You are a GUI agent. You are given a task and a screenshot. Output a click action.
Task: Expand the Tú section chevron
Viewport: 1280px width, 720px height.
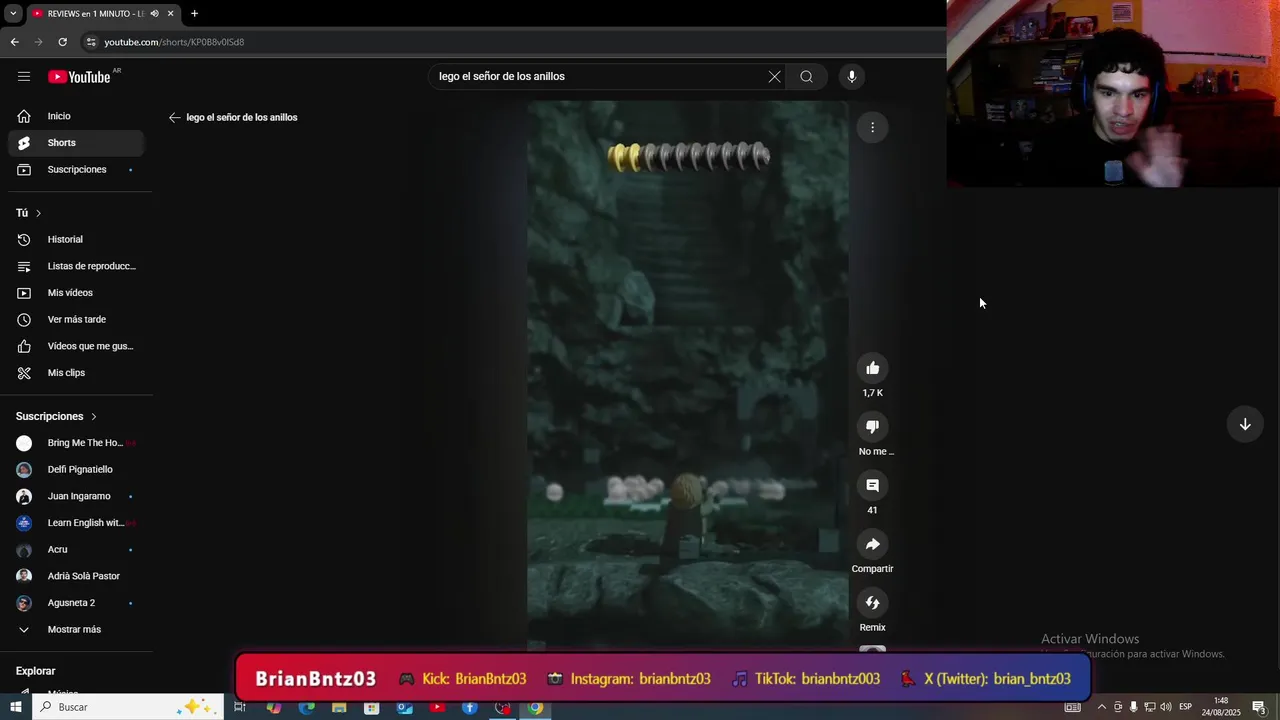coord(38,213)
